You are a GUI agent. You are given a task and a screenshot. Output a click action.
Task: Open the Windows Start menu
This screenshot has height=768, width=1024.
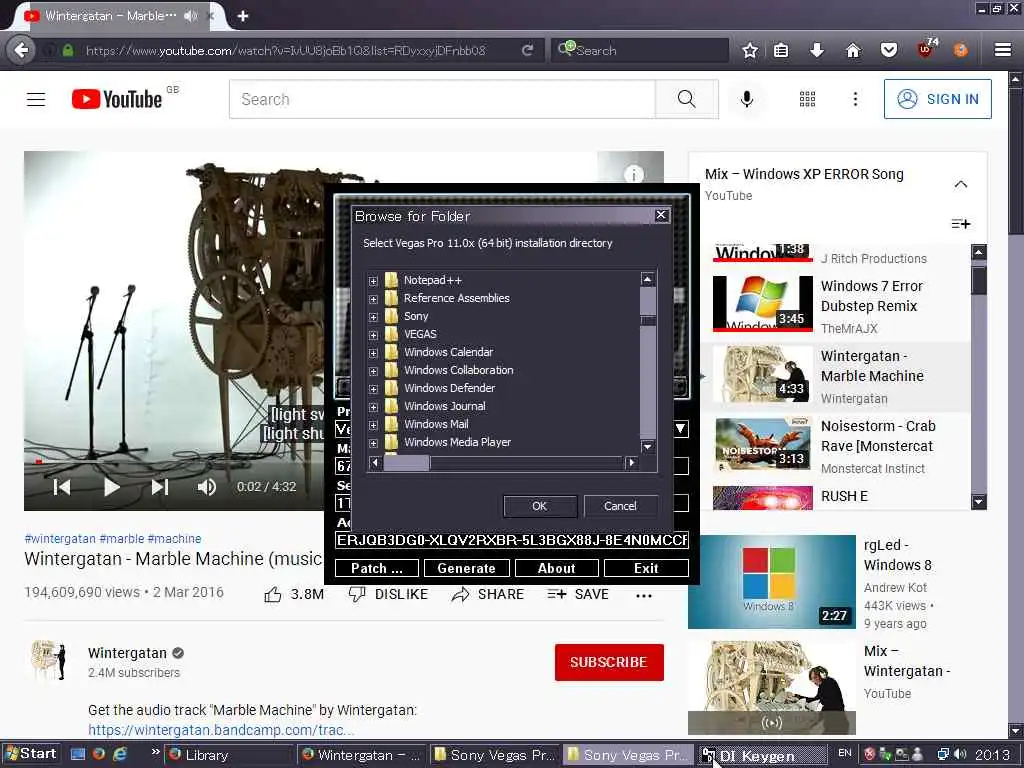31,754
